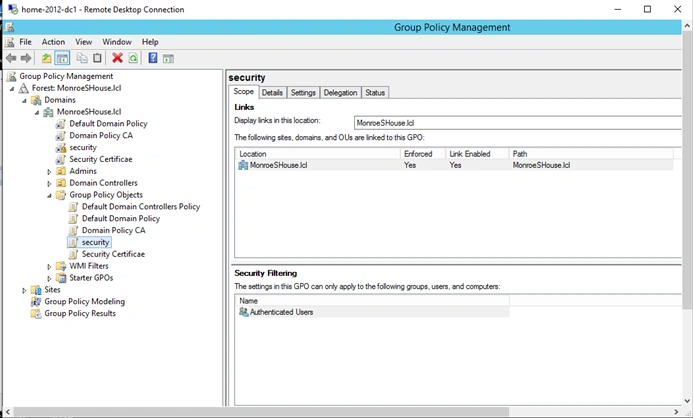Switch to the Details tab
The height and width of the screenshot is (418, 693).
click(272, 93)
